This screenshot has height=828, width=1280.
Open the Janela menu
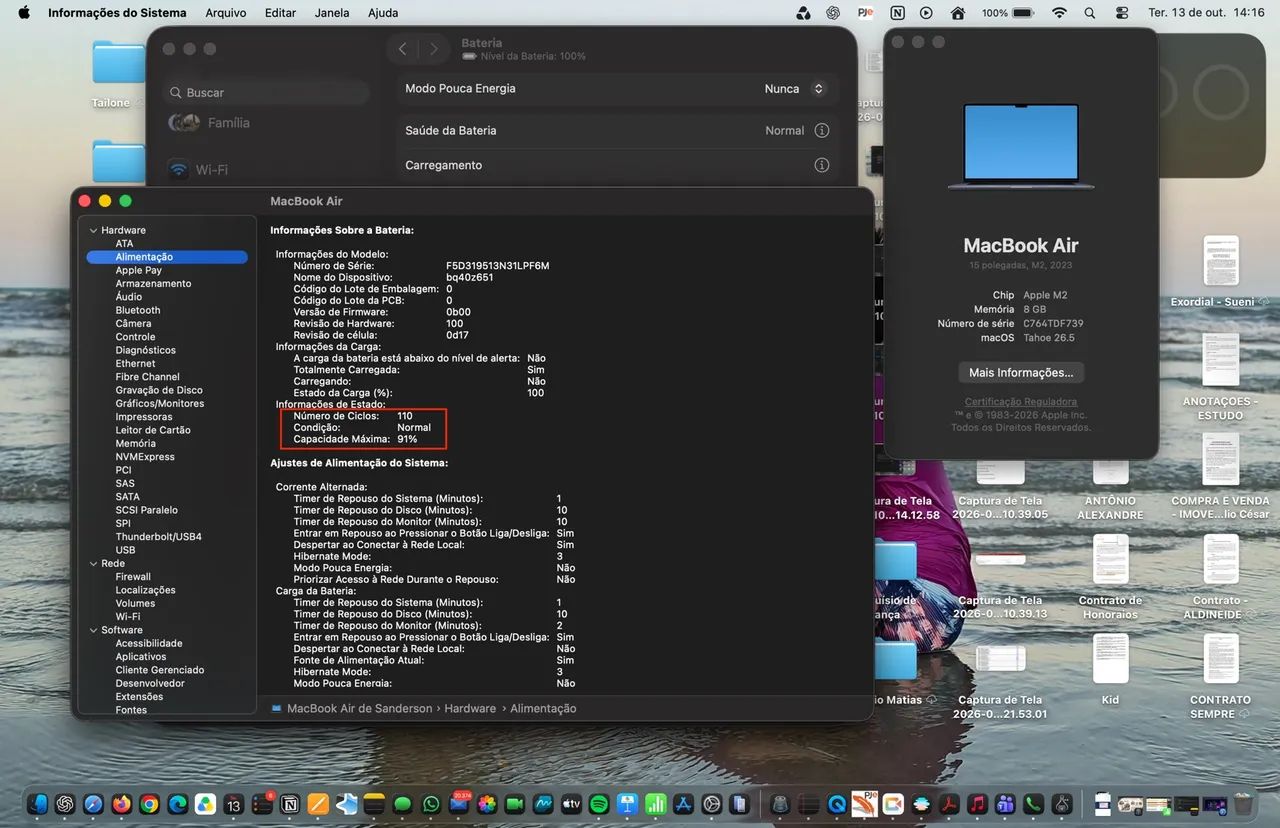pos(332,13)
